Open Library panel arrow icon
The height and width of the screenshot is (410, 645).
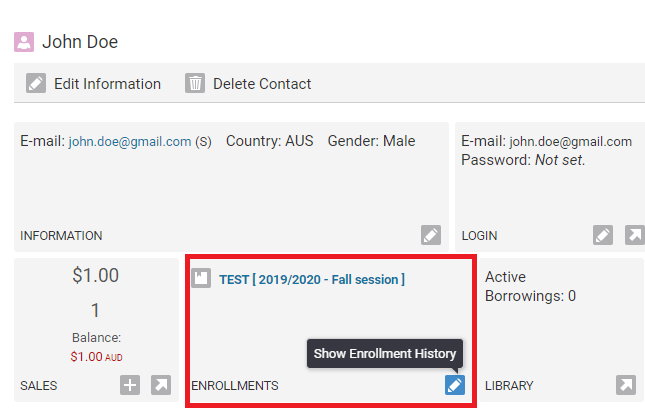(626, 385)
